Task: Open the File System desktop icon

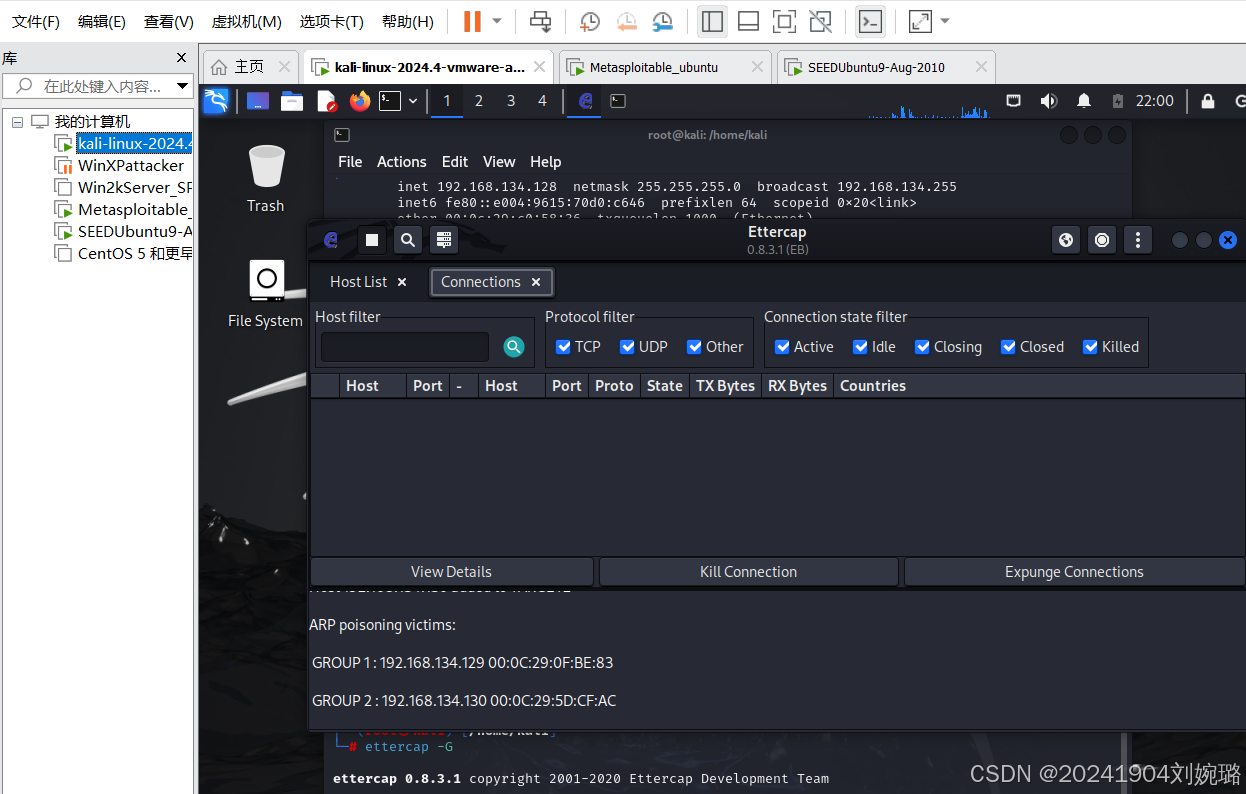Action: click(265, 294)
